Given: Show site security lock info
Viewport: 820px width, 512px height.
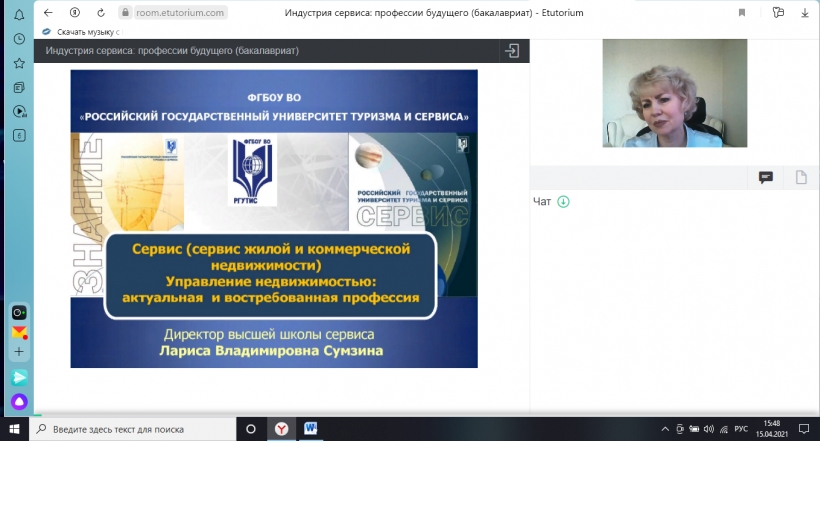Looking at the screenshot, I should click(x=125, y=12).
